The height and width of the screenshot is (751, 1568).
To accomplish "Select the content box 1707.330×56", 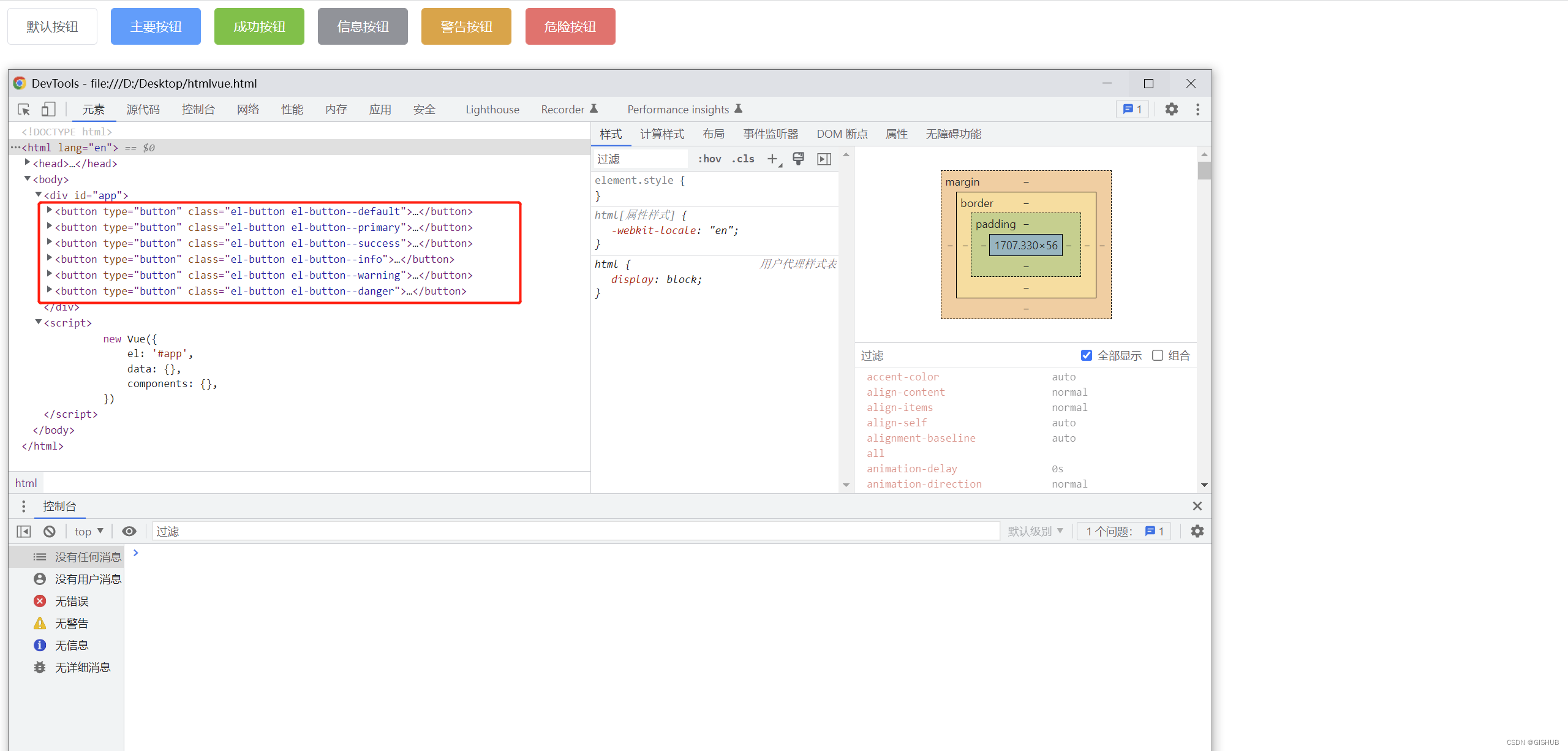I will pos(1026,245).
